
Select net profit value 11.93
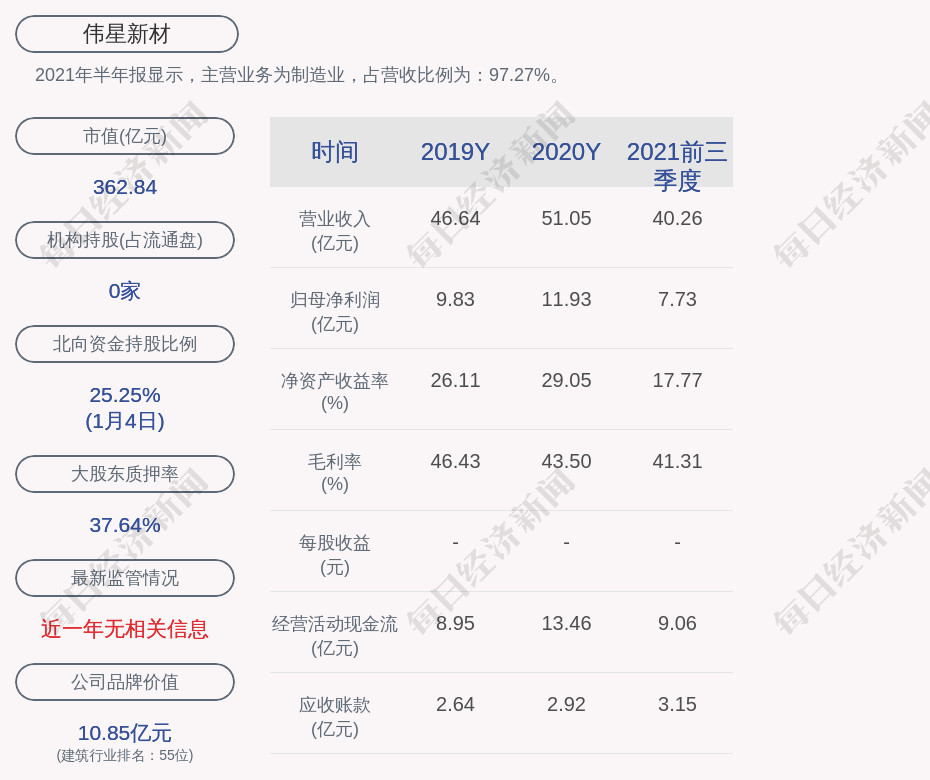coord(566,300)
